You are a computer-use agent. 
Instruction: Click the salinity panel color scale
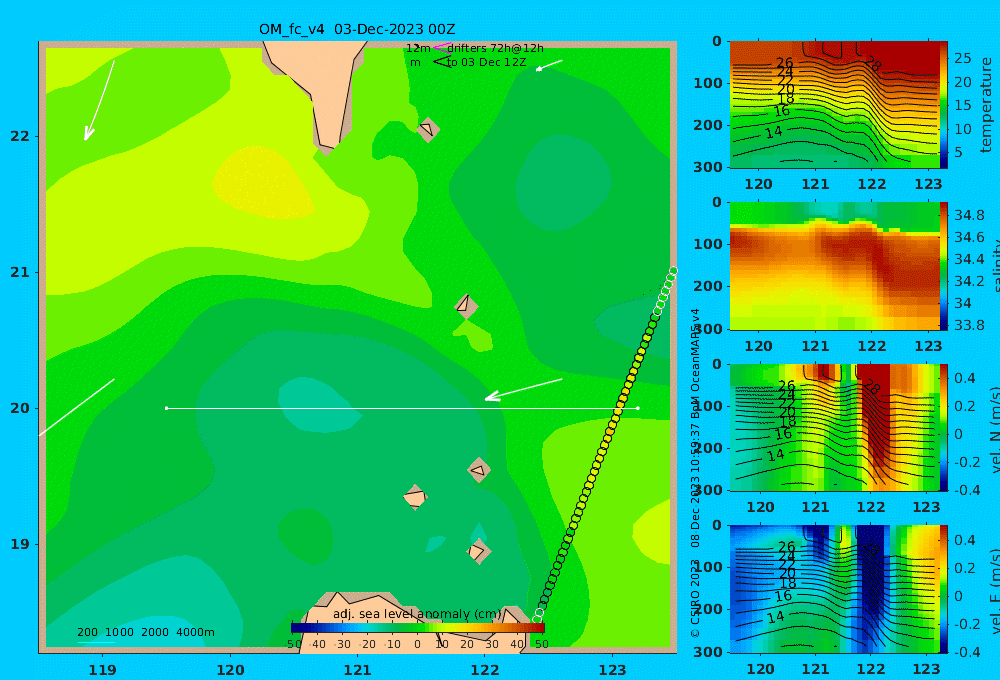pyautogui.click(x=944, y=266)
